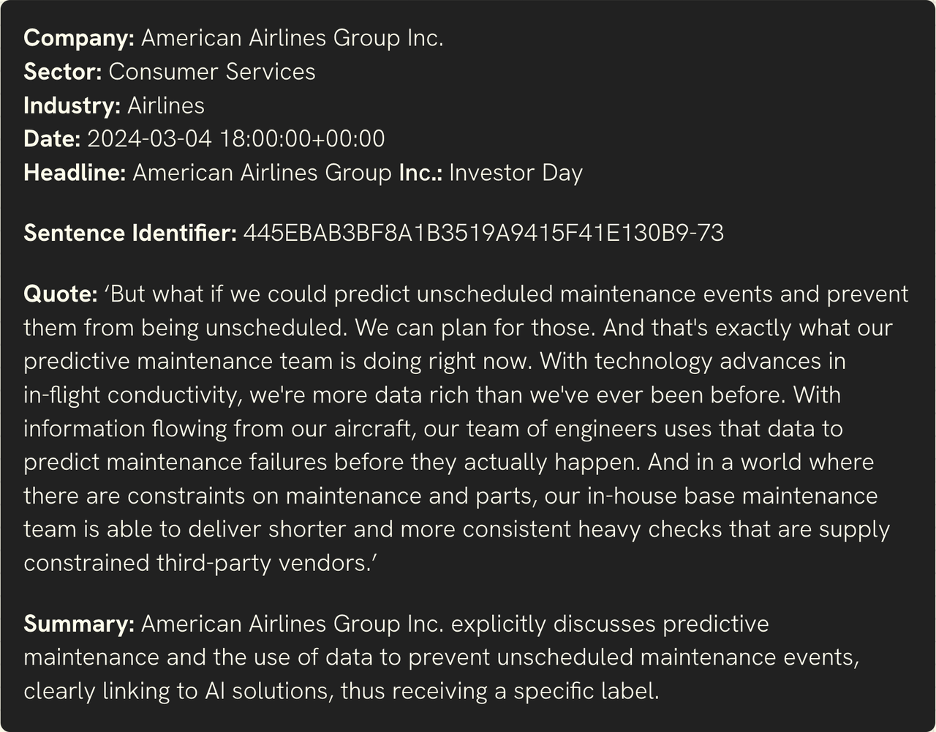Select the Consumer Services sector value
The image size is (936, 732).
click(212, 72)
